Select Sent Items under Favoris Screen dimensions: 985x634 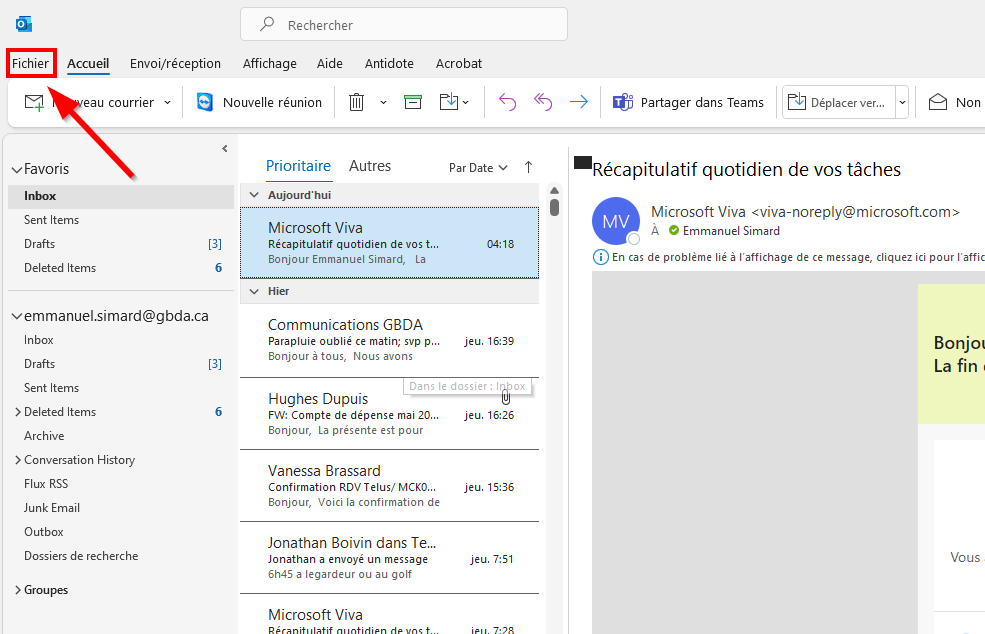121,220
